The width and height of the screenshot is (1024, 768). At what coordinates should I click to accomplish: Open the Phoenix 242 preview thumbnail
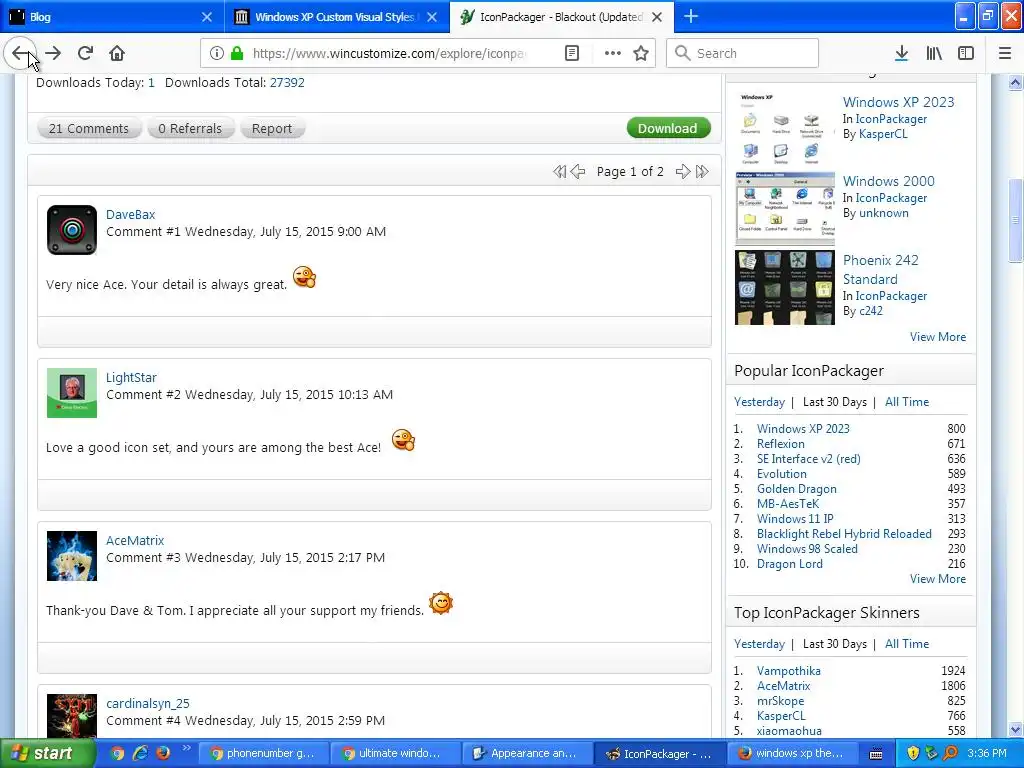point(784,287)
